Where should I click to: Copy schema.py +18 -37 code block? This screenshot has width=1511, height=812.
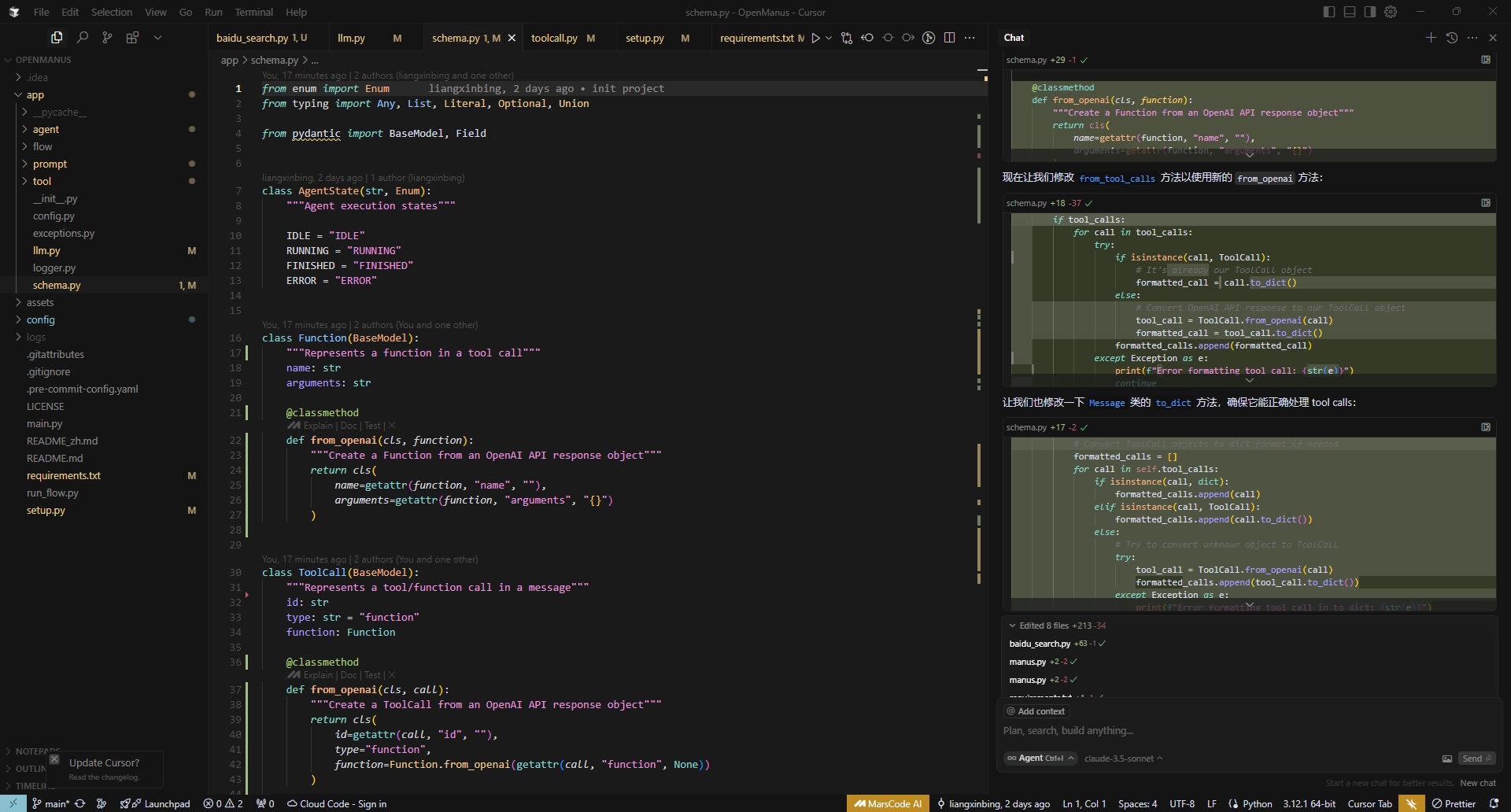tap(1486, 203)
